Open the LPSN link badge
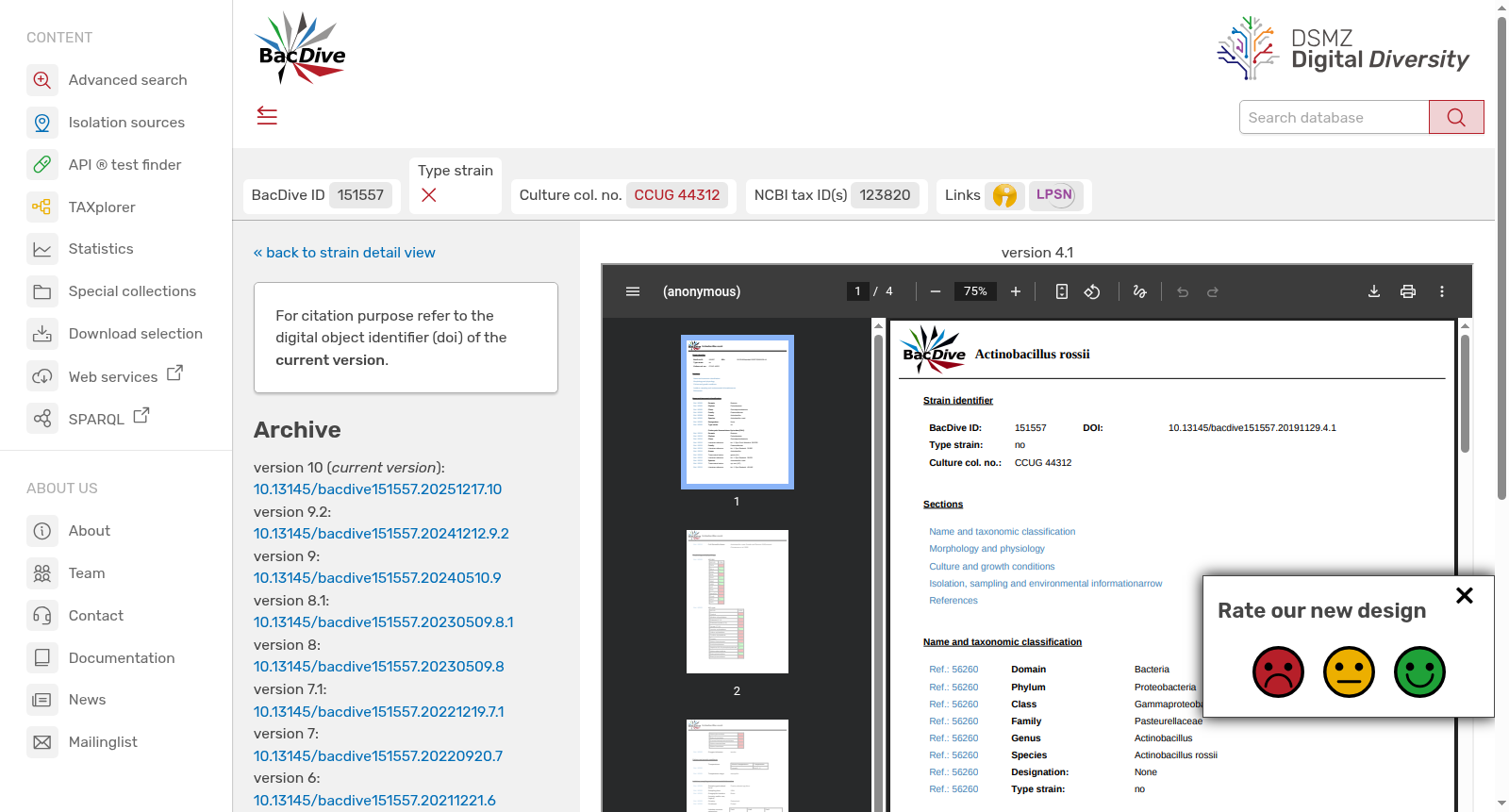Image resolution: width=1509 pixels, height=812 pixels. tap(1054, 195)
